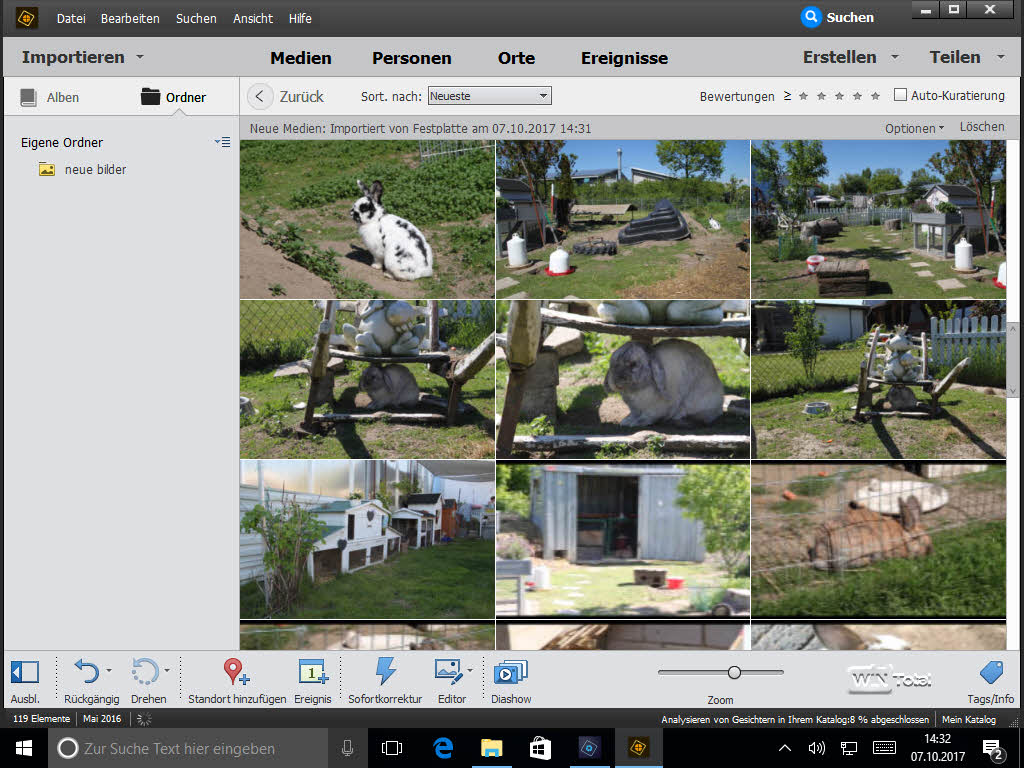
Task: Click the Rückgängig undo arrow
Action: (87, 671)
